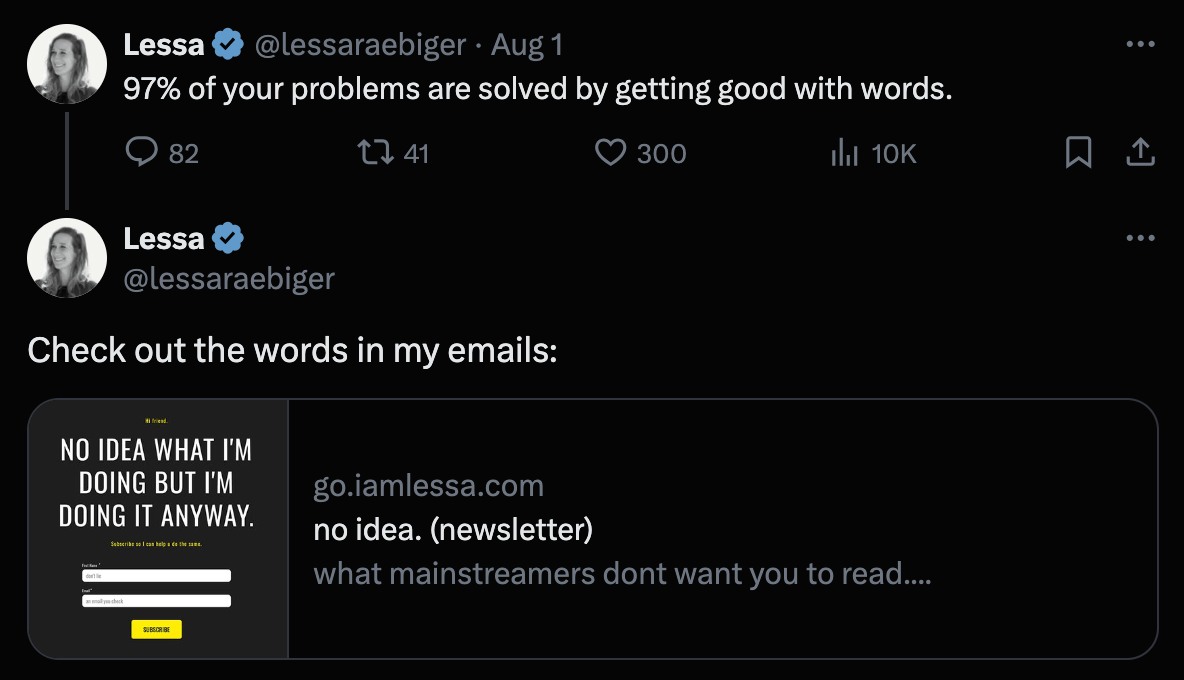
Task: Open Lessa's avatar on first tweet
Action: pos(66,63)
